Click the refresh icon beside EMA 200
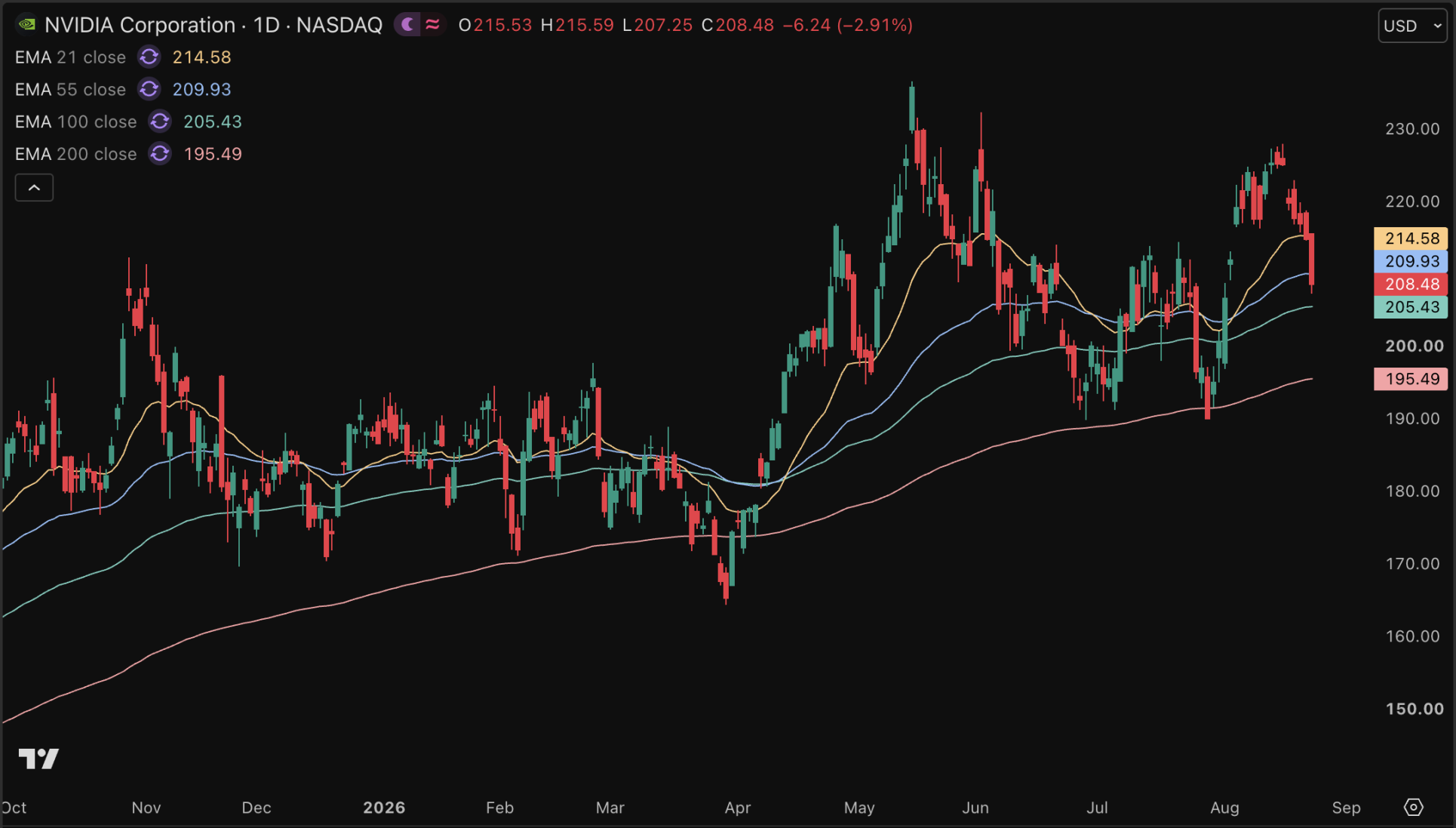The height and width of the screenshot is (828, 1456). point(160,154)
